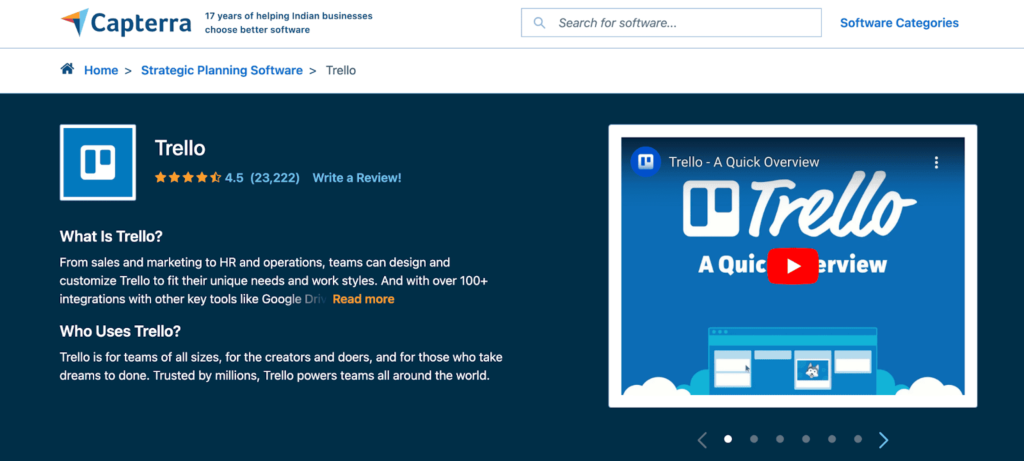Viewport: 1024px width, 461px height.
Task: Select third carousel dot
Action: pos(780,439)
